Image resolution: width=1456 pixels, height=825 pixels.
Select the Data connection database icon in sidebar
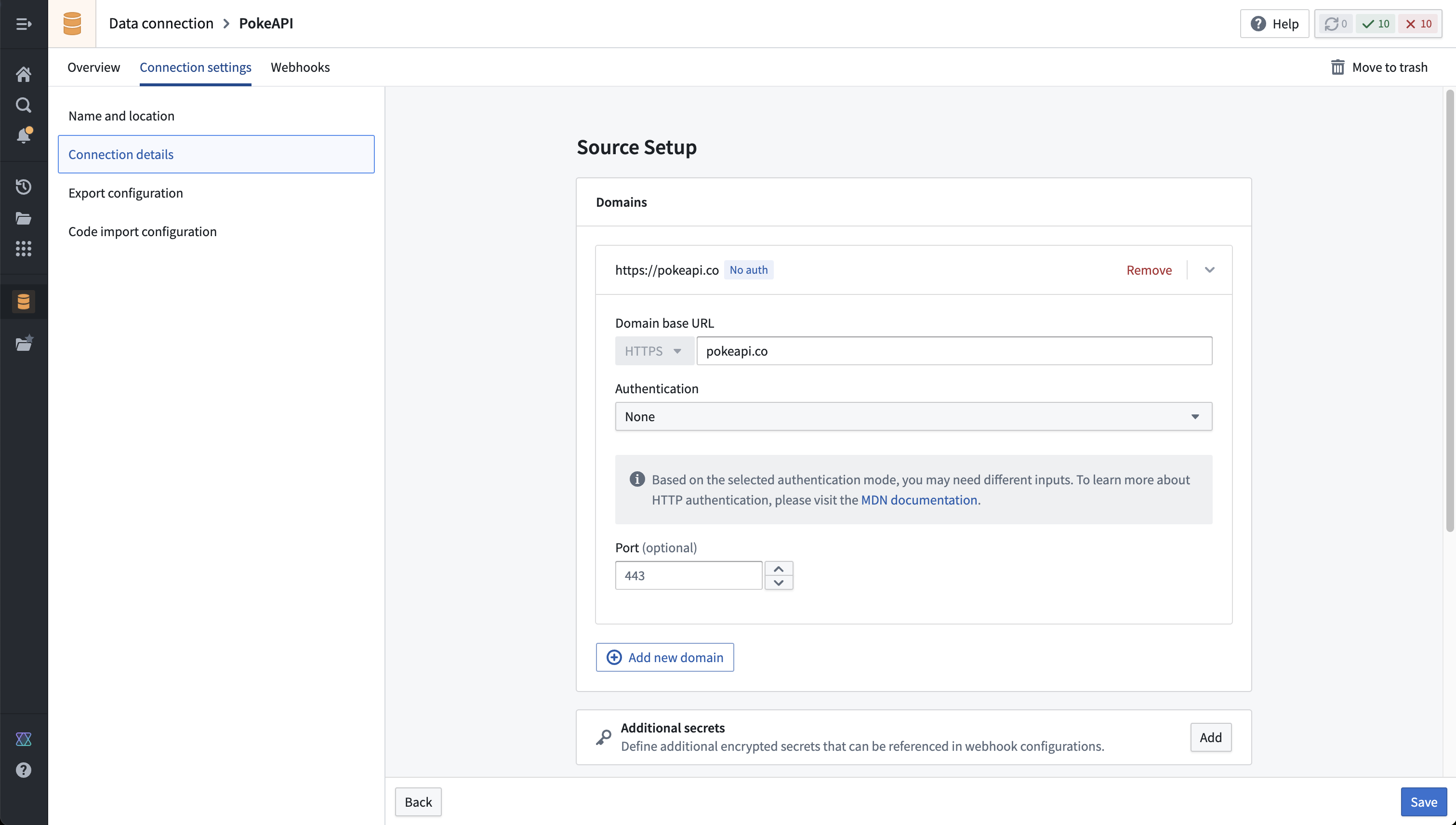(23, 302)
